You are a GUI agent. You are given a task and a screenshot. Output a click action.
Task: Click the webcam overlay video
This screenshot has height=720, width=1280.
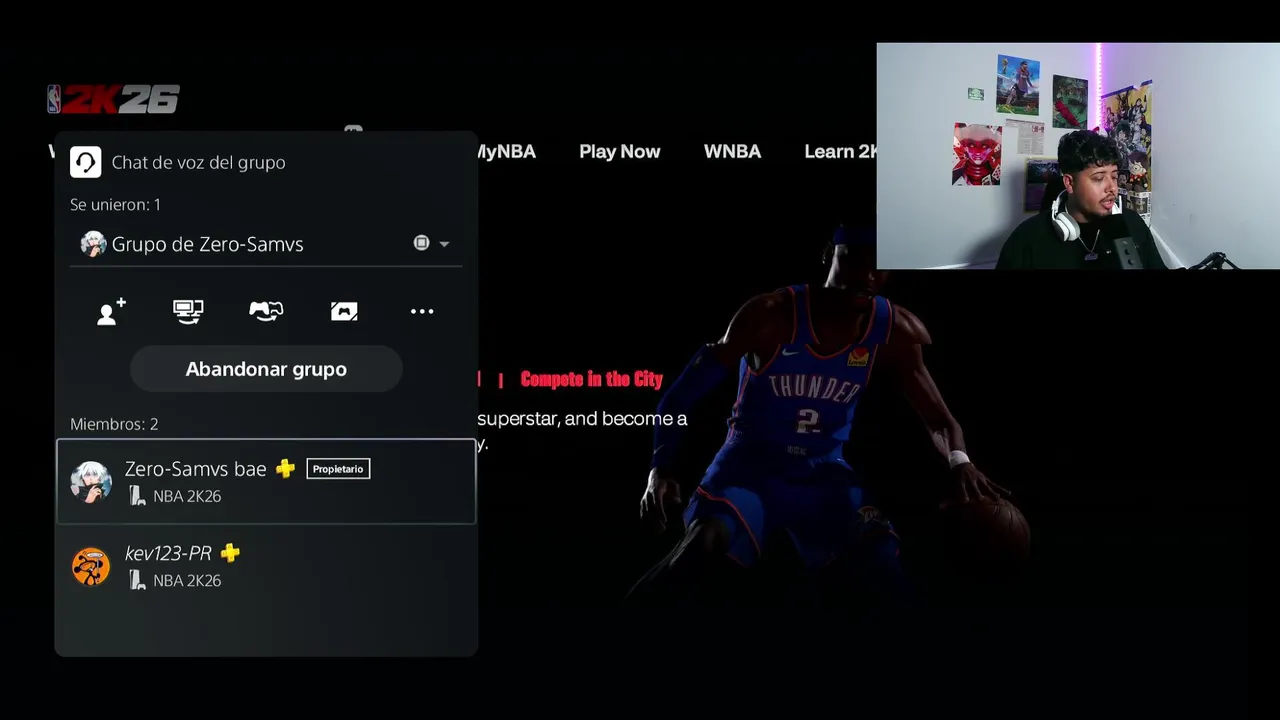[1078, 156]
